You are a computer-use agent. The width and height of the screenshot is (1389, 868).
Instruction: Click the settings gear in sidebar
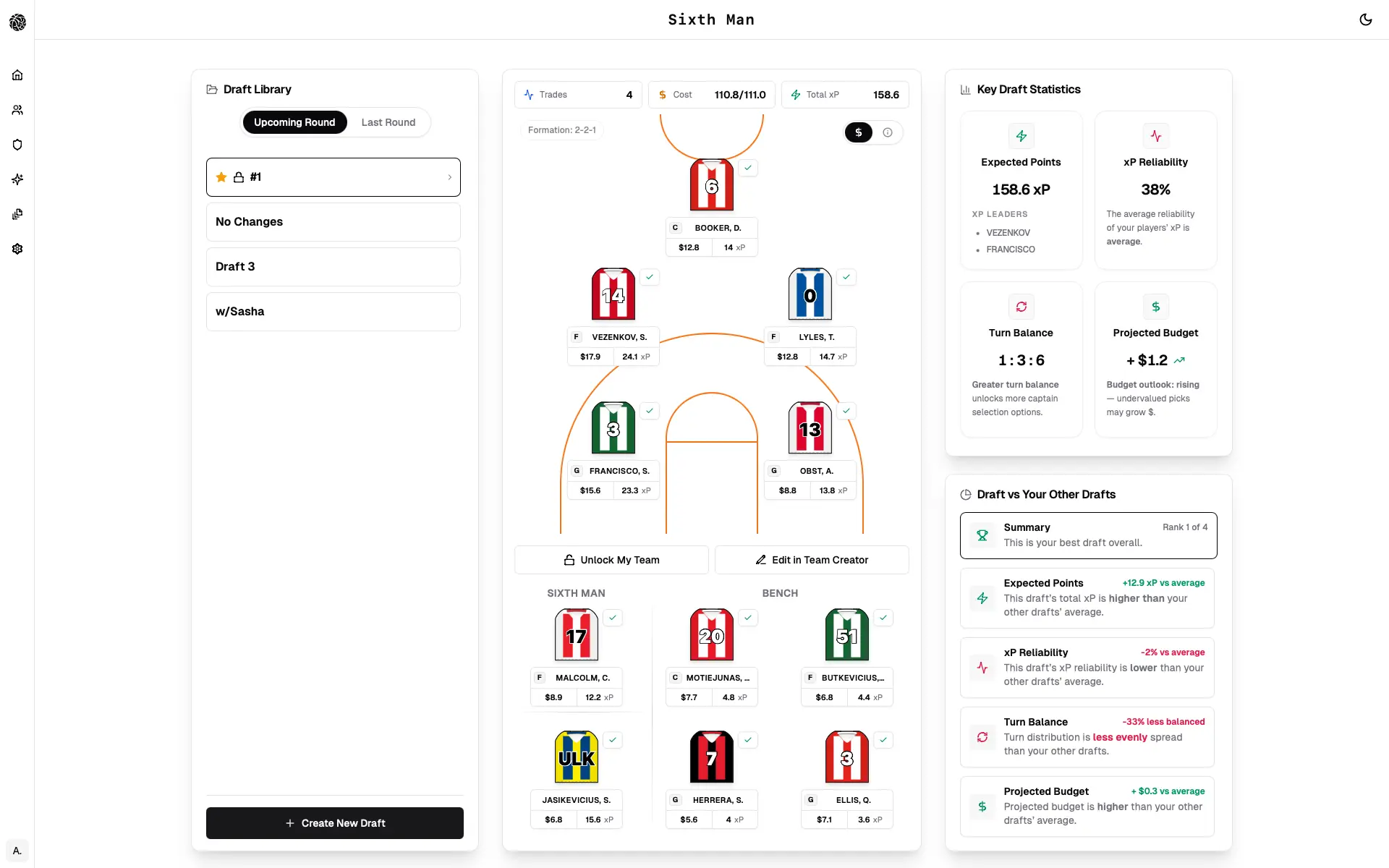[17, 249]
